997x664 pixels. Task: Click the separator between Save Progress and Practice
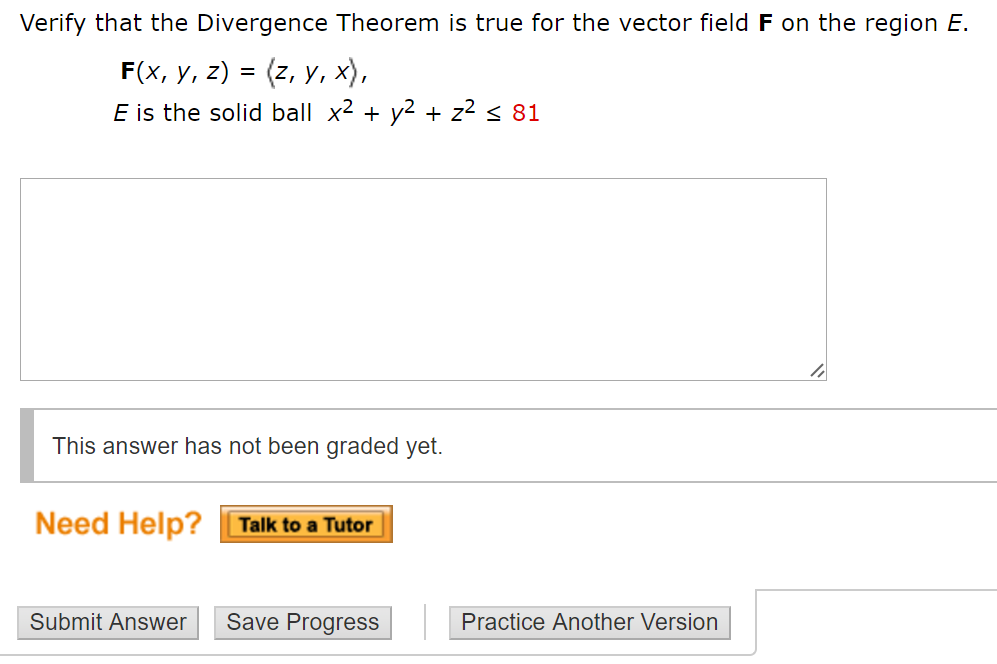[x=425, y=621]
